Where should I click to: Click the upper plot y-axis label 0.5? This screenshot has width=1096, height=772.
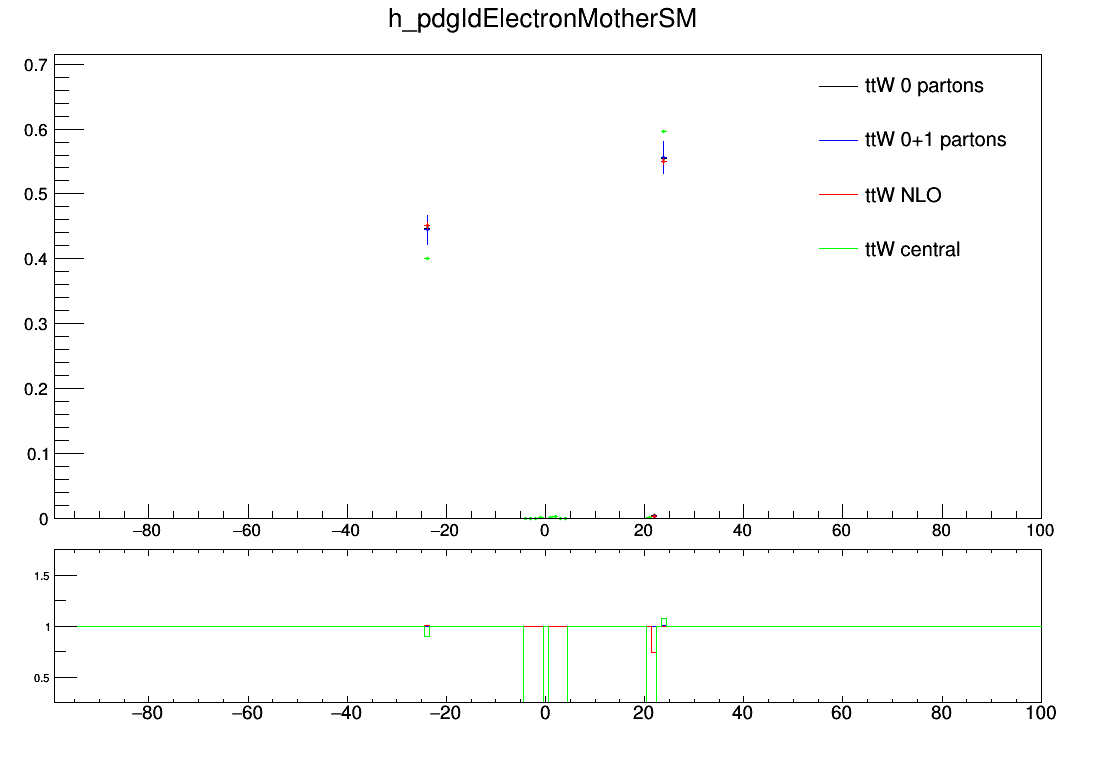click(36, 194)
